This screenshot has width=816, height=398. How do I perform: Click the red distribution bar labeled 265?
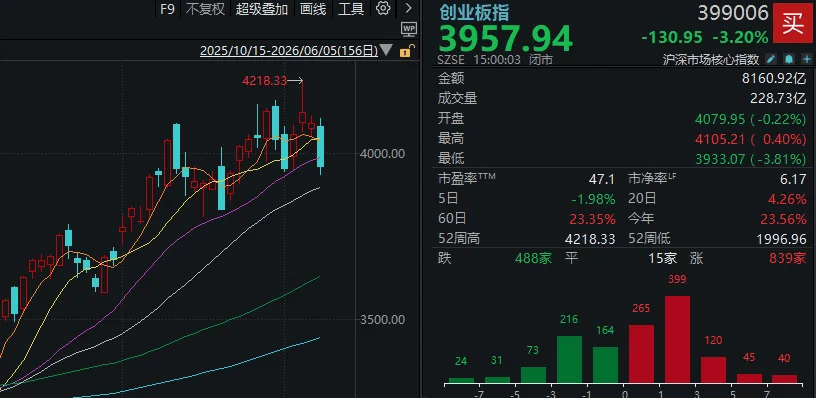641,354
